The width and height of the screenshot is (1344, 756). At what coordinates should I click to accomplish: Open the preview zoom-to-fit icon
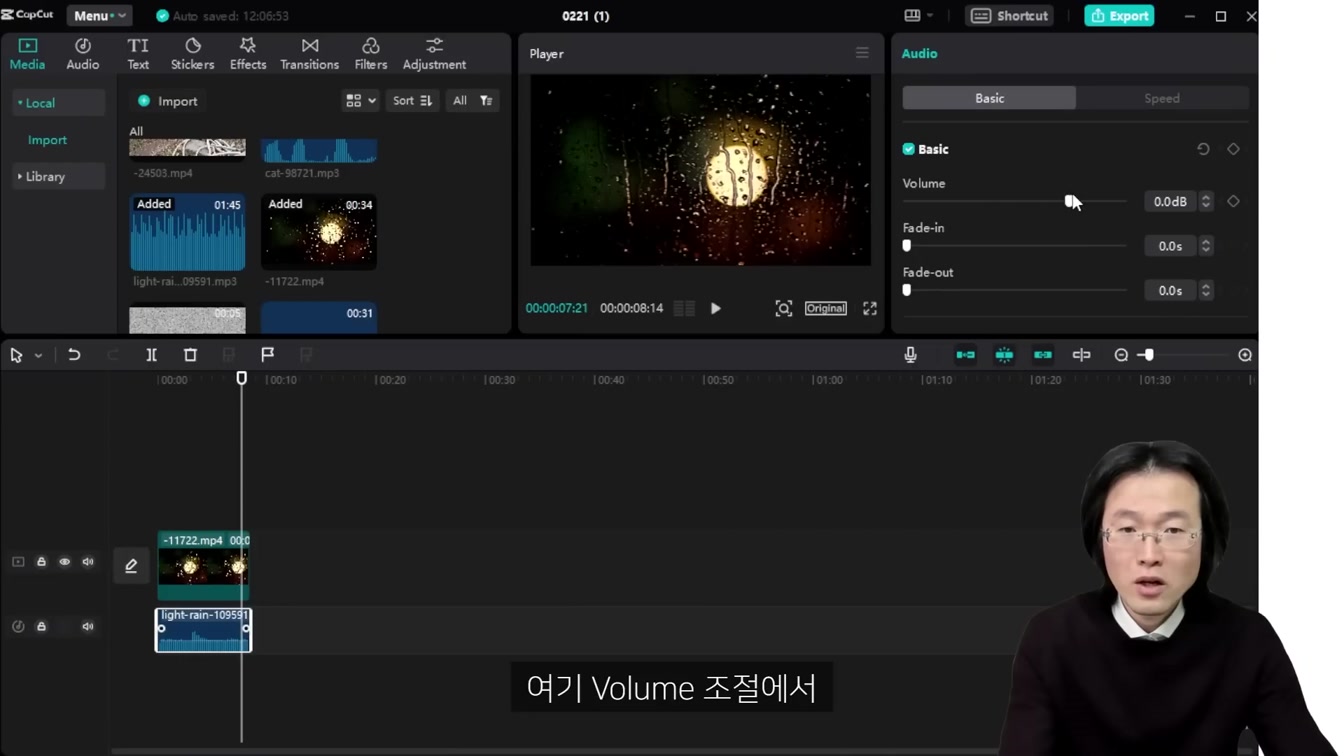[783, 309]
